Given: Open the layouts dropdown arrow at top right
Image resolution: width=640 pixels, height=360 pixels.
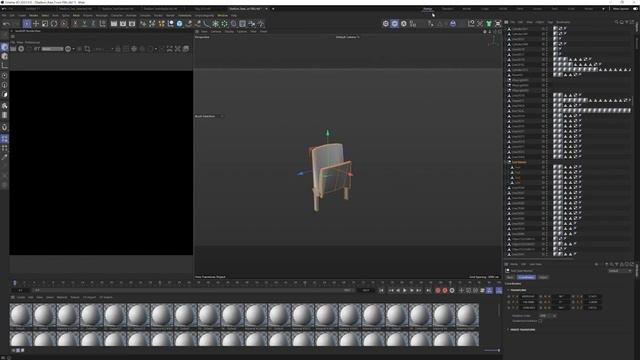Looking at the screenshot, I should click(603, 9).
